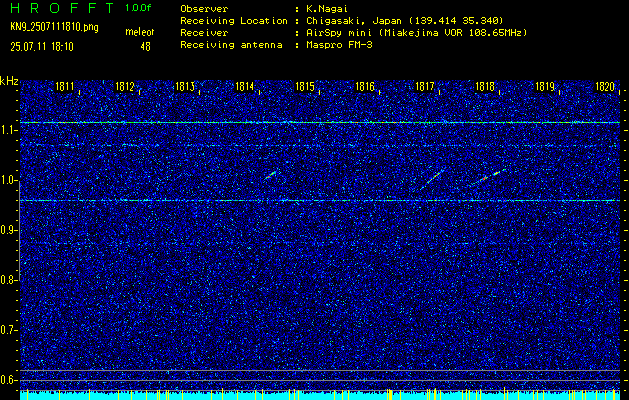Viewport: 629px width, 400px height.
Task: Select location text Chigasaki, Japan
Action: pos(354,20)
